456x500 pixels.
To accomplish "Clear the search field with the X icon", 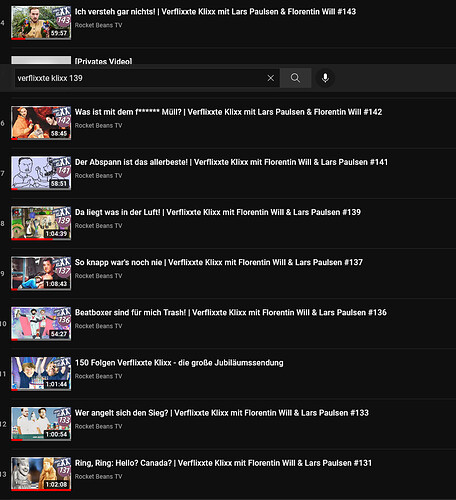I will (x=271, y=78).
